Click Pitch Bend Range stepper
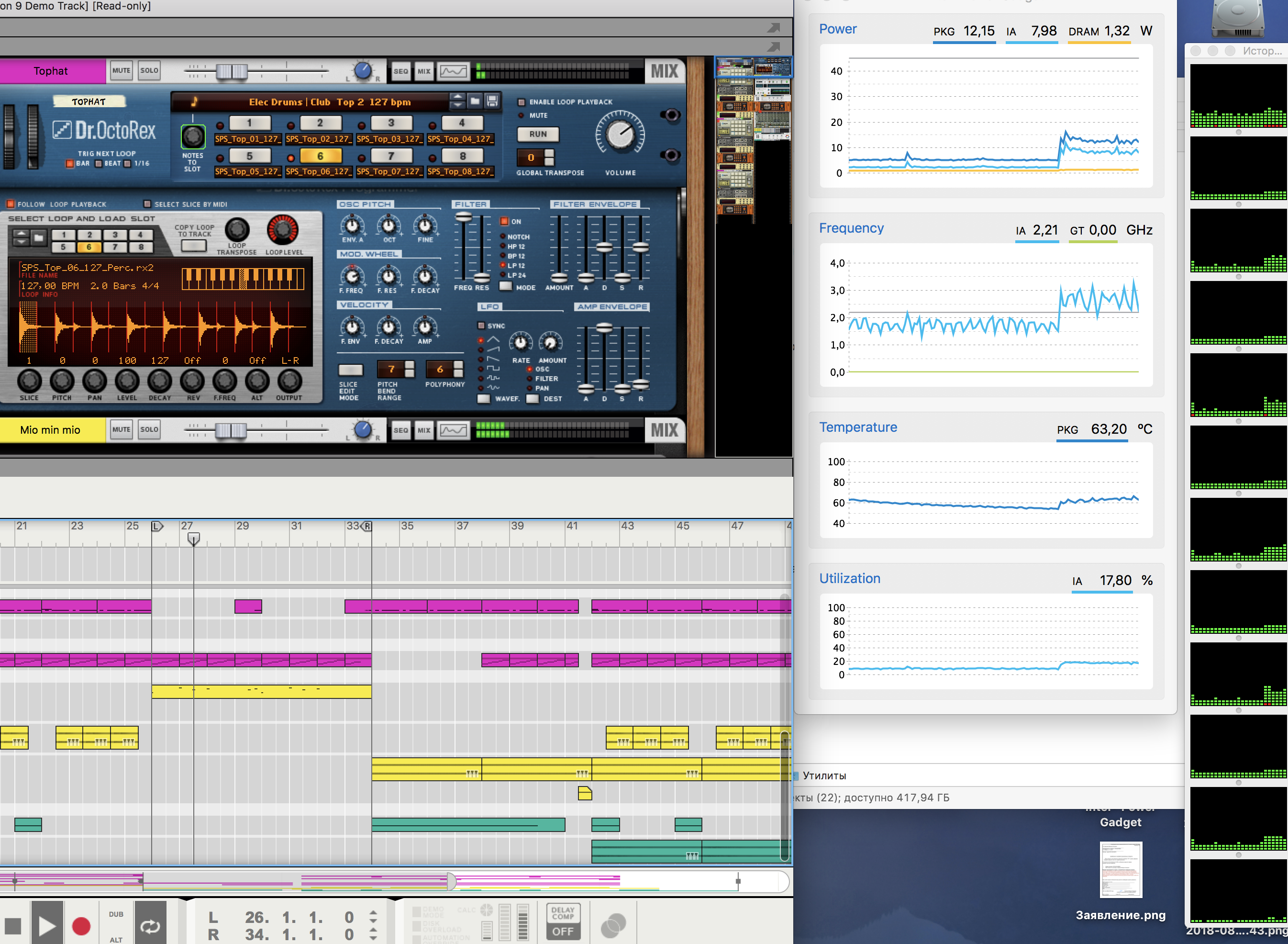 (410, 369)
